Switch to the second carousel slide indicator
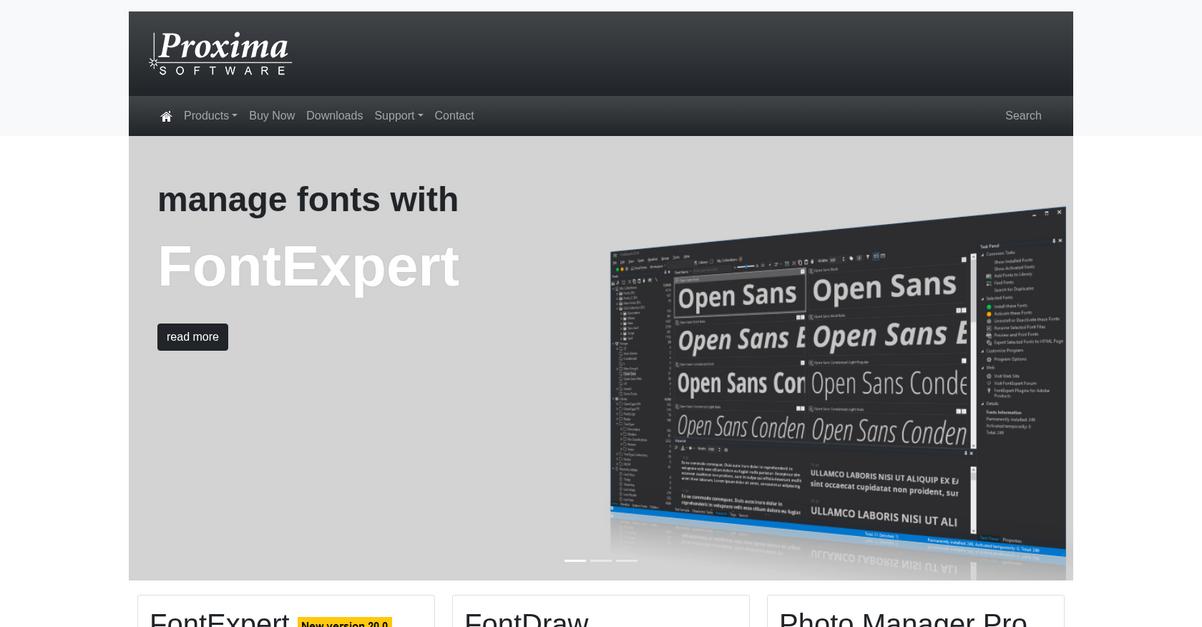The image size is (1202, 627). [601, 560]
